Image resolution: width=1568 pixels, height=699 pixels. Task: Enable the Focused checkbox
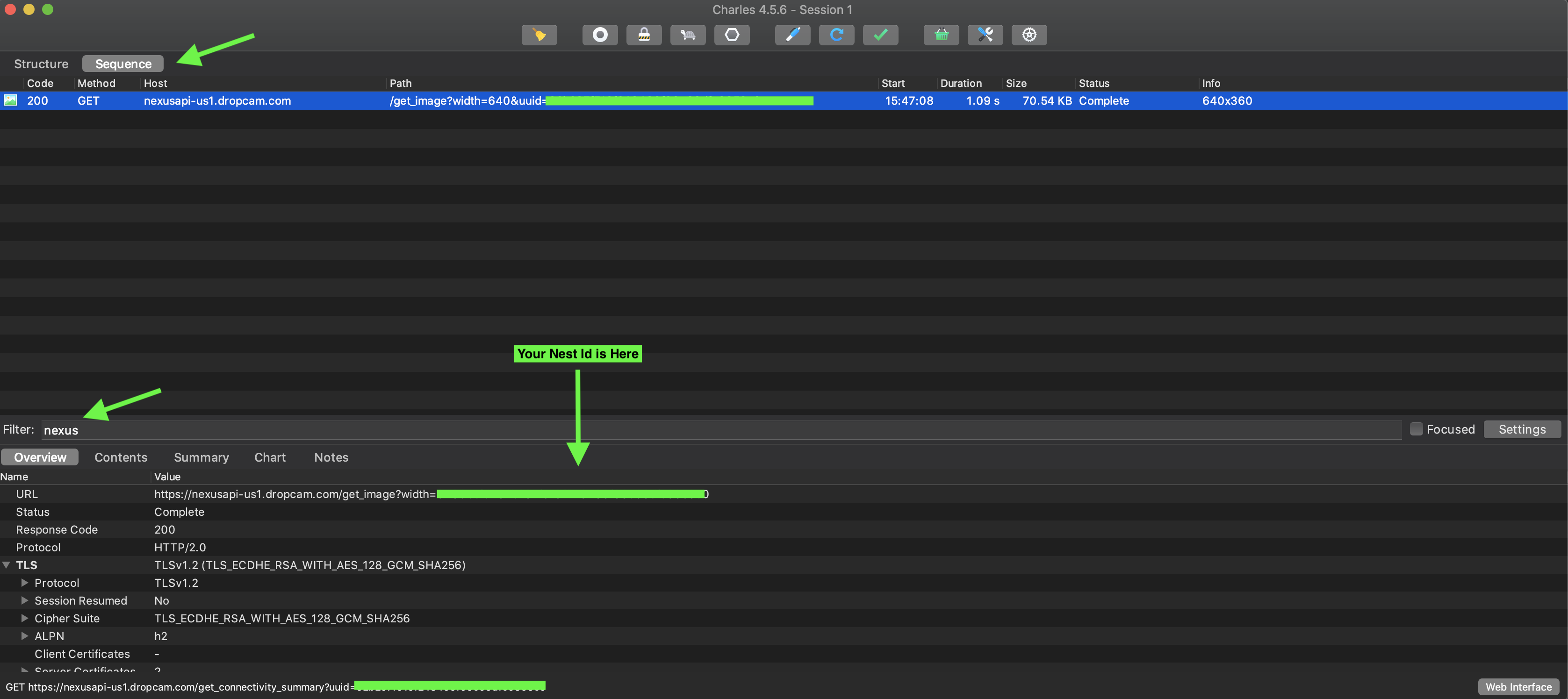(1417, 429)
